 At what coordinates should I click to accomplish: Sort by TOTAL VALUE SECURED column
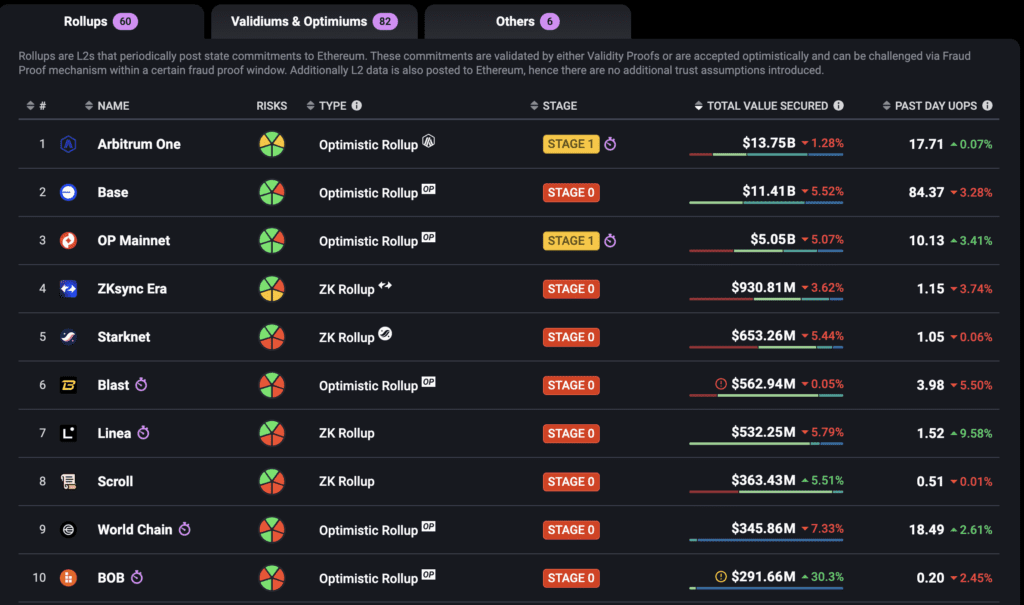click(x=767, y=106)
